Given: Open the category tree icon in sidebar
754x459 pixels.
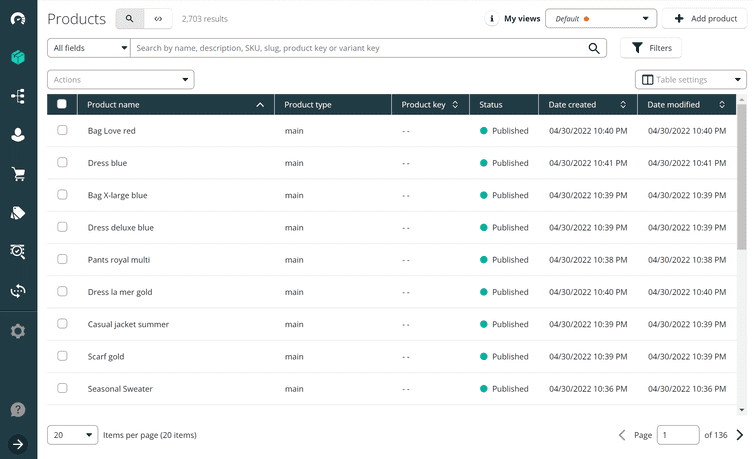Looking at the screenshot, I should (18, 96).
